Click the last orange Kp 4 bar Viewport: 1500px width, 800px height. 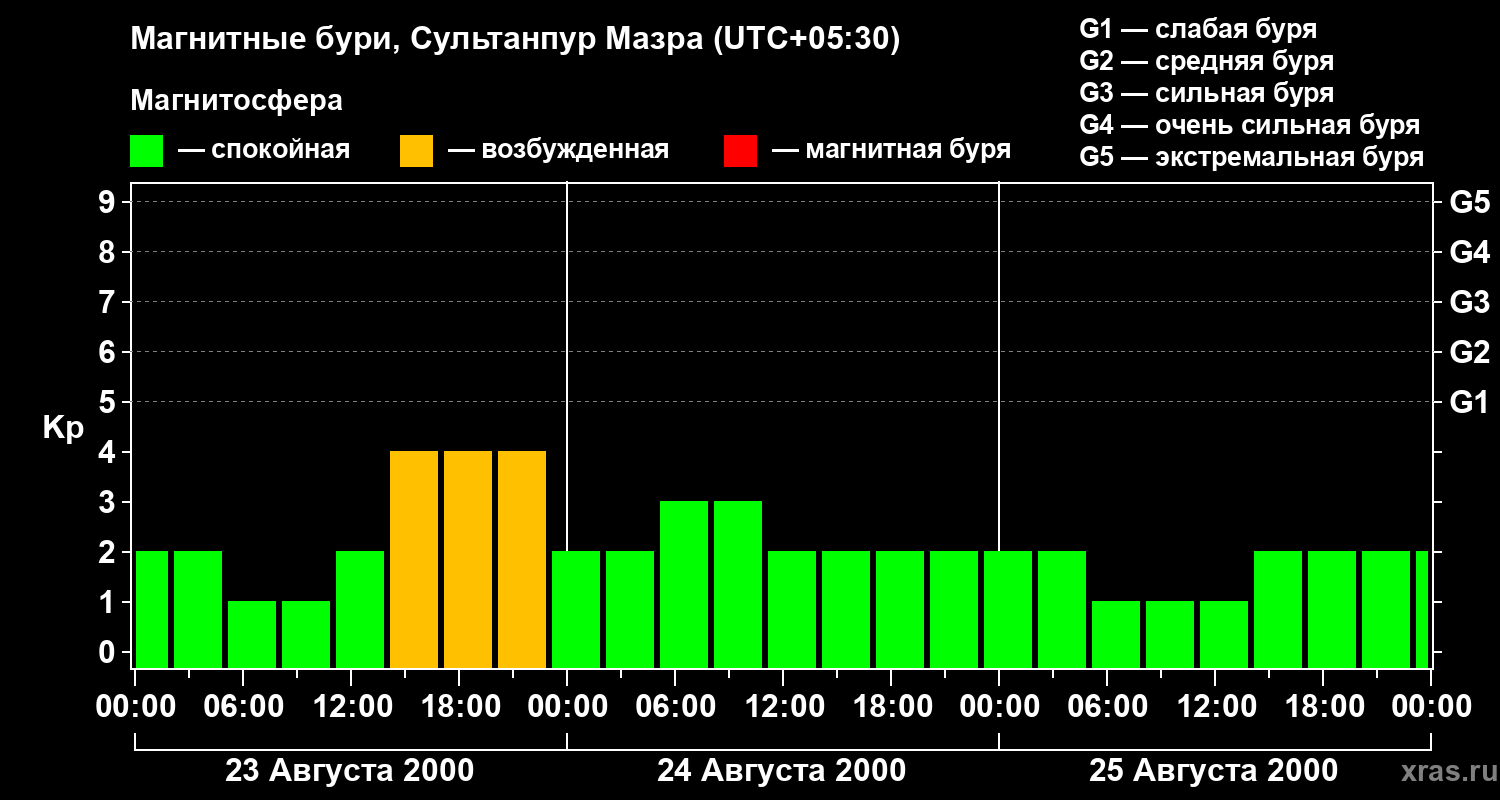pos(522,559)
